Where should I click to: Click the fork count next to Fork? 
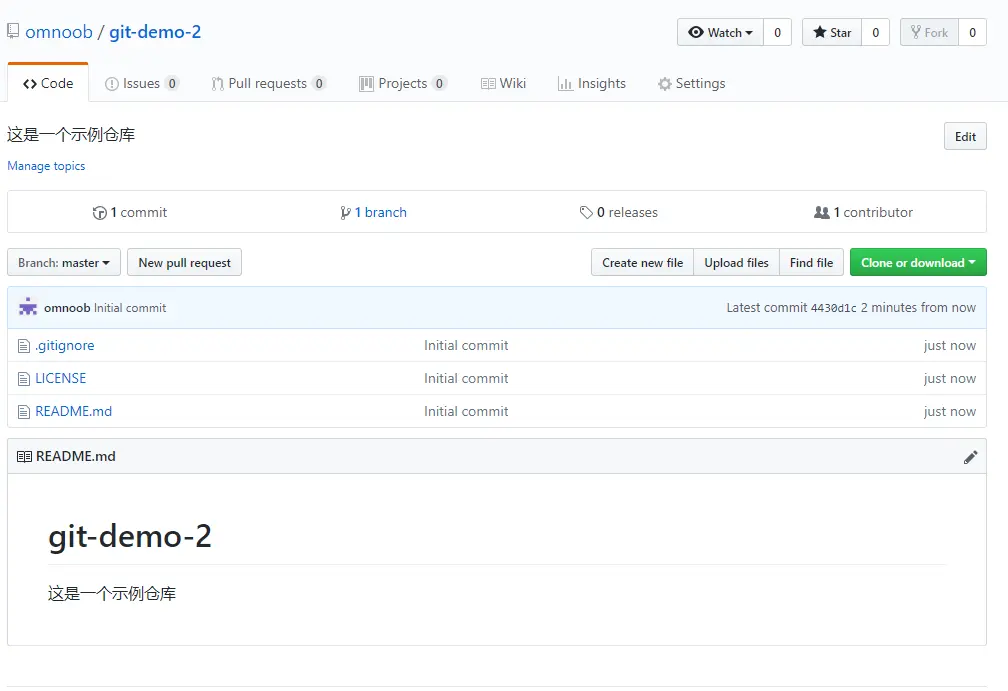[x=972, y=32]
